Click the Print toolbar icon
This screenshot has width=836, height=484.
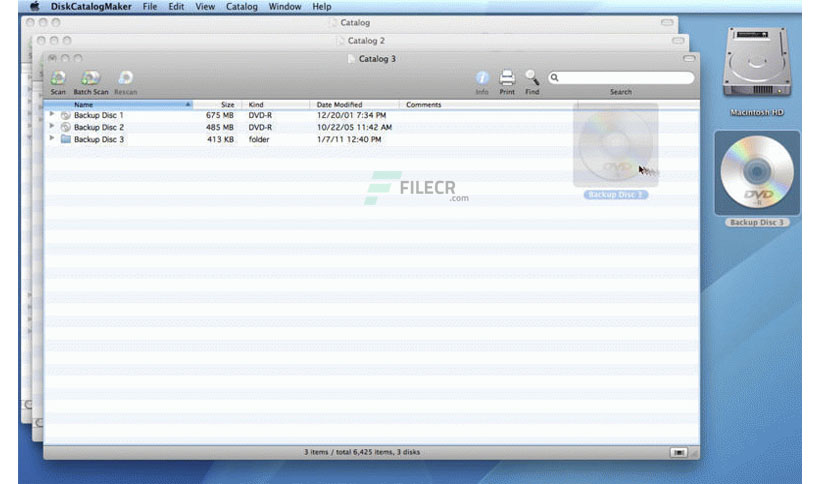point(507,78)
